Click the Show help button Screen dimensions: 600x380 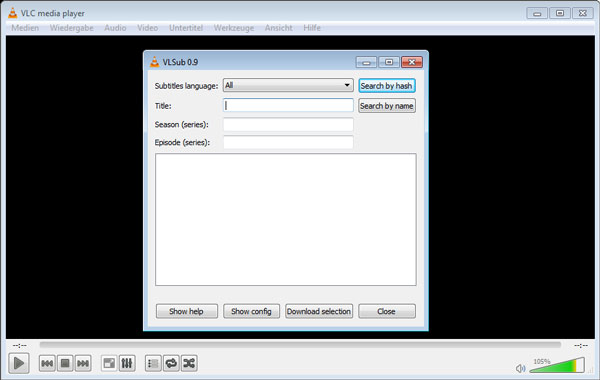point(187,311)
